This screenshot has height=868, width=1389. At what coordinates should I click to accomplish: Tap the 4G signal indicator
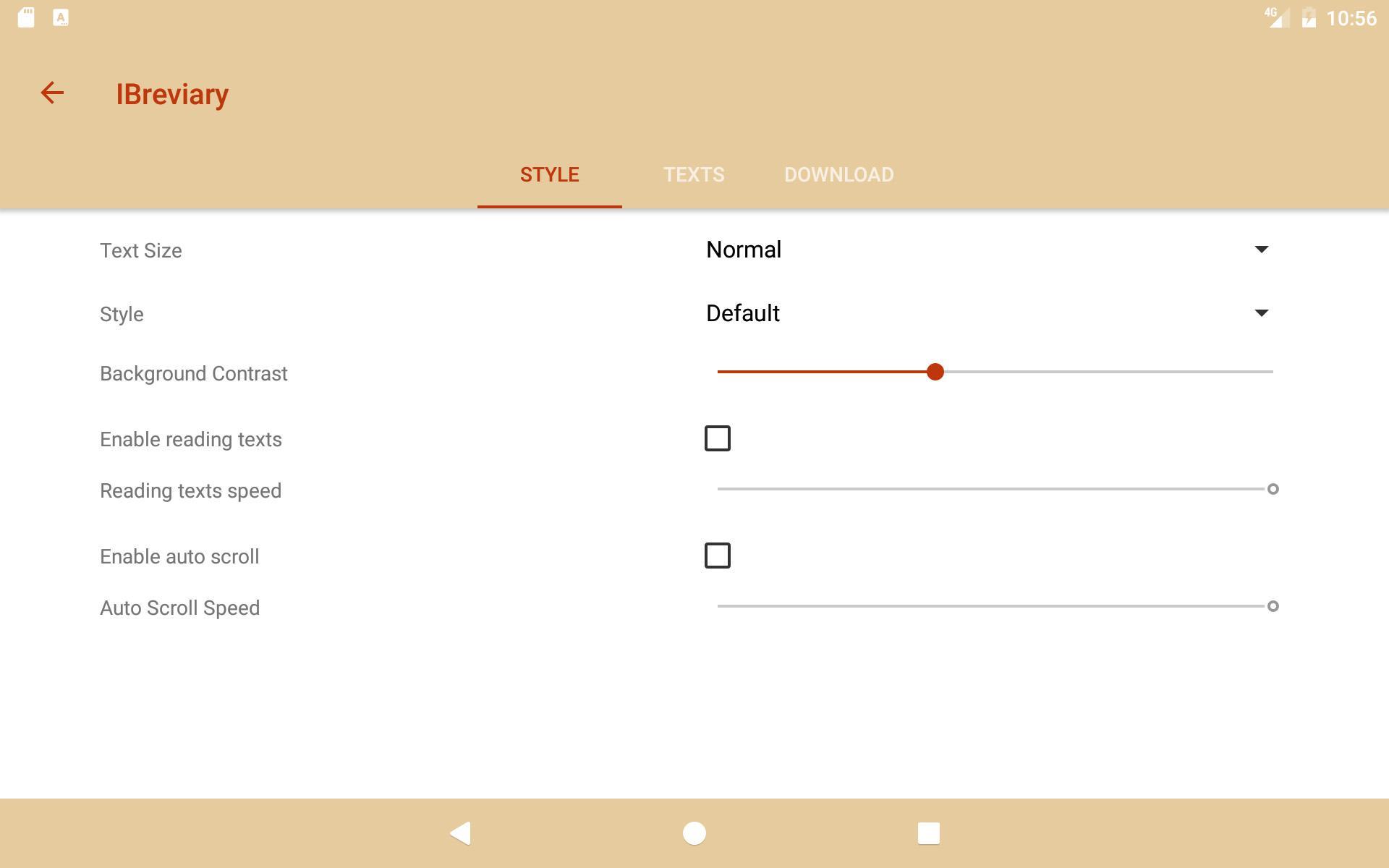[x=1277, y=17]
